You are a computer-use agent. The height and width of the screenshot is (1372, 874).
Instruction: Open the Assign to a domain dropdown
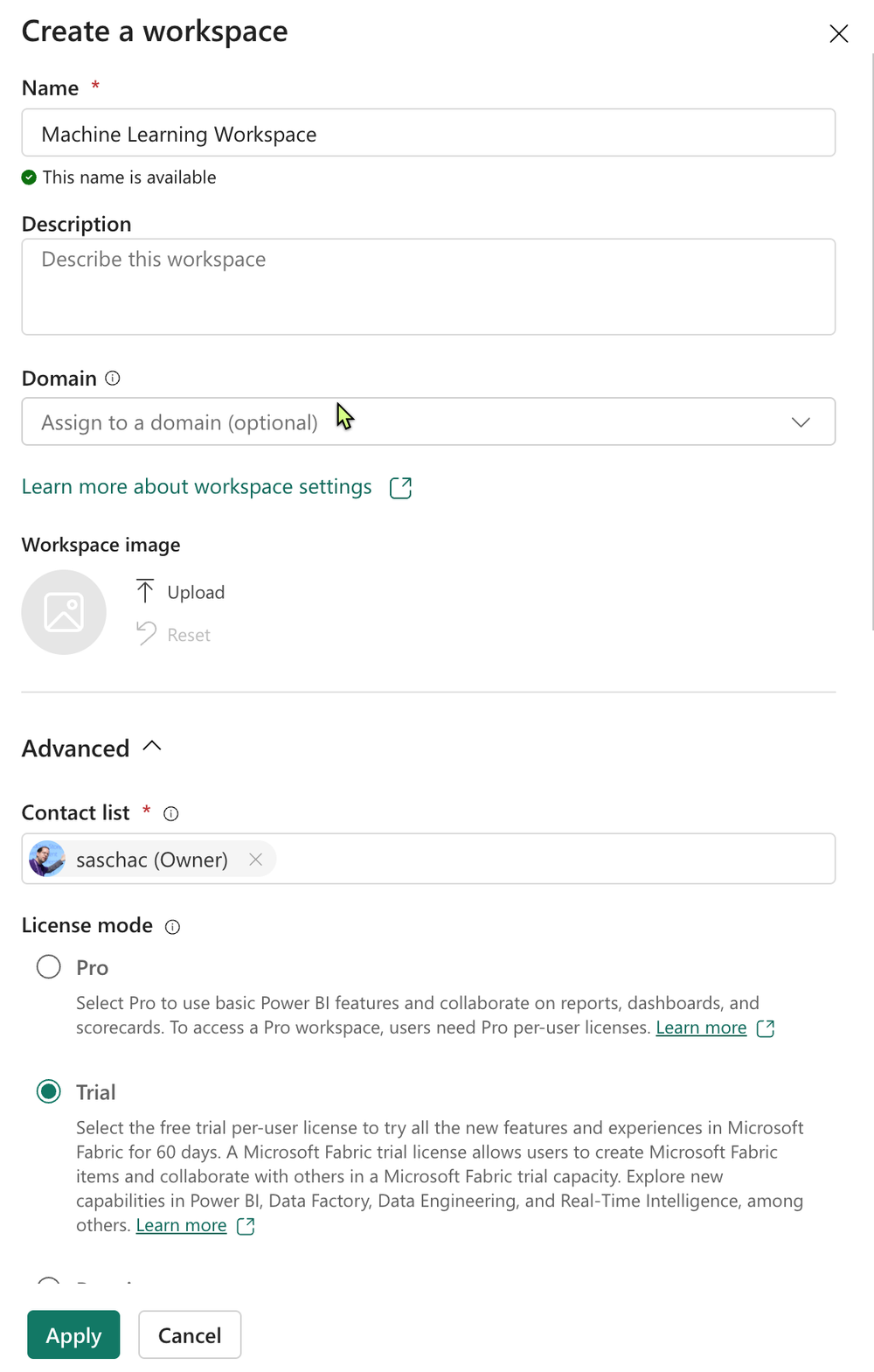coord(428,422)
